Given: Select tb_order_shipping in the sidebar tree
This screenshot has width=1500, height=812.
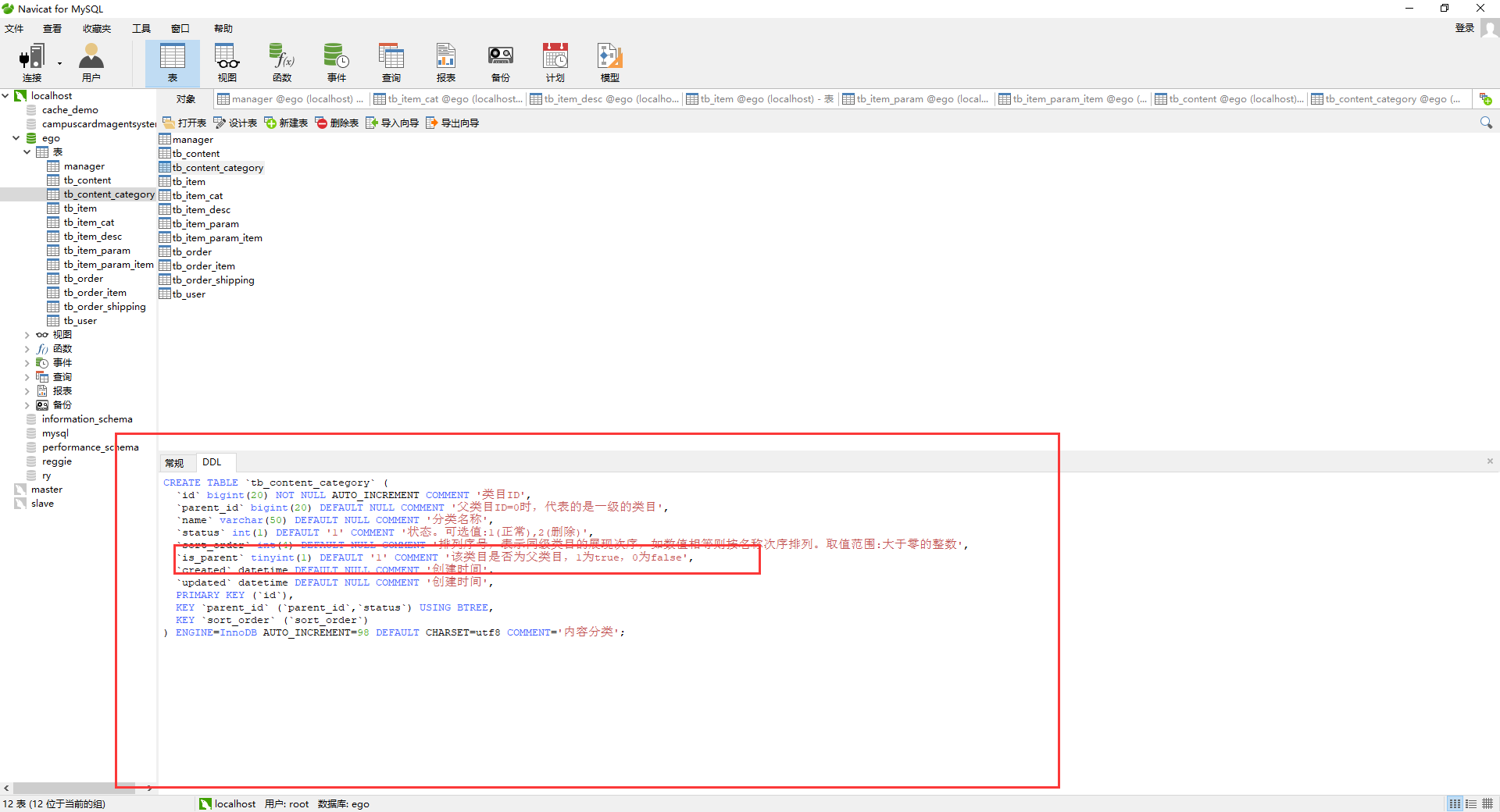Looking at the screenshot, I should [x=104, y=307].
